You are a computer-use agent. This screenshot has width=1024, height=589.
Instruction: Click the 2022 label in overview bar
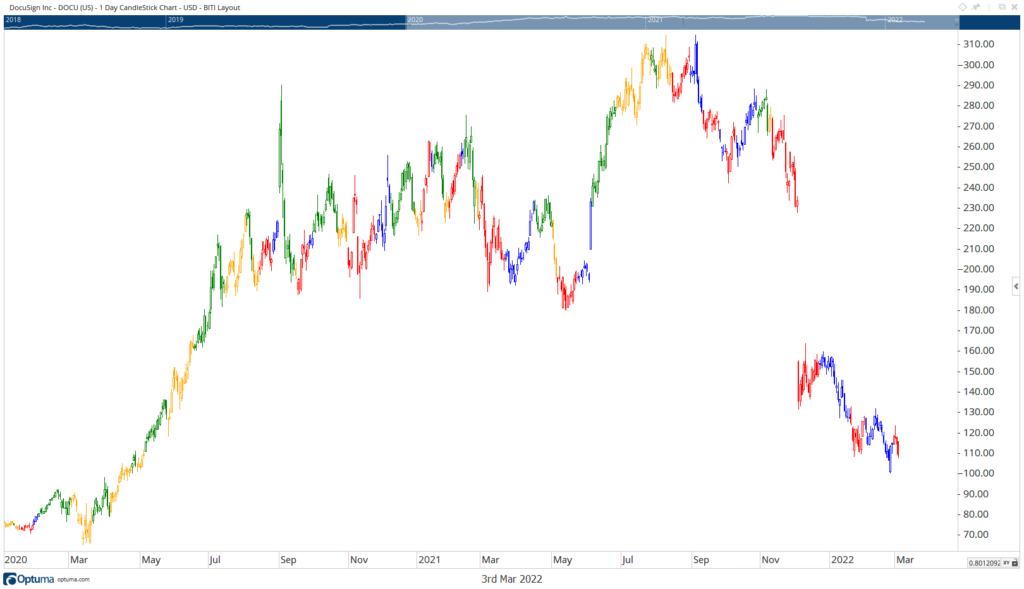895,20
